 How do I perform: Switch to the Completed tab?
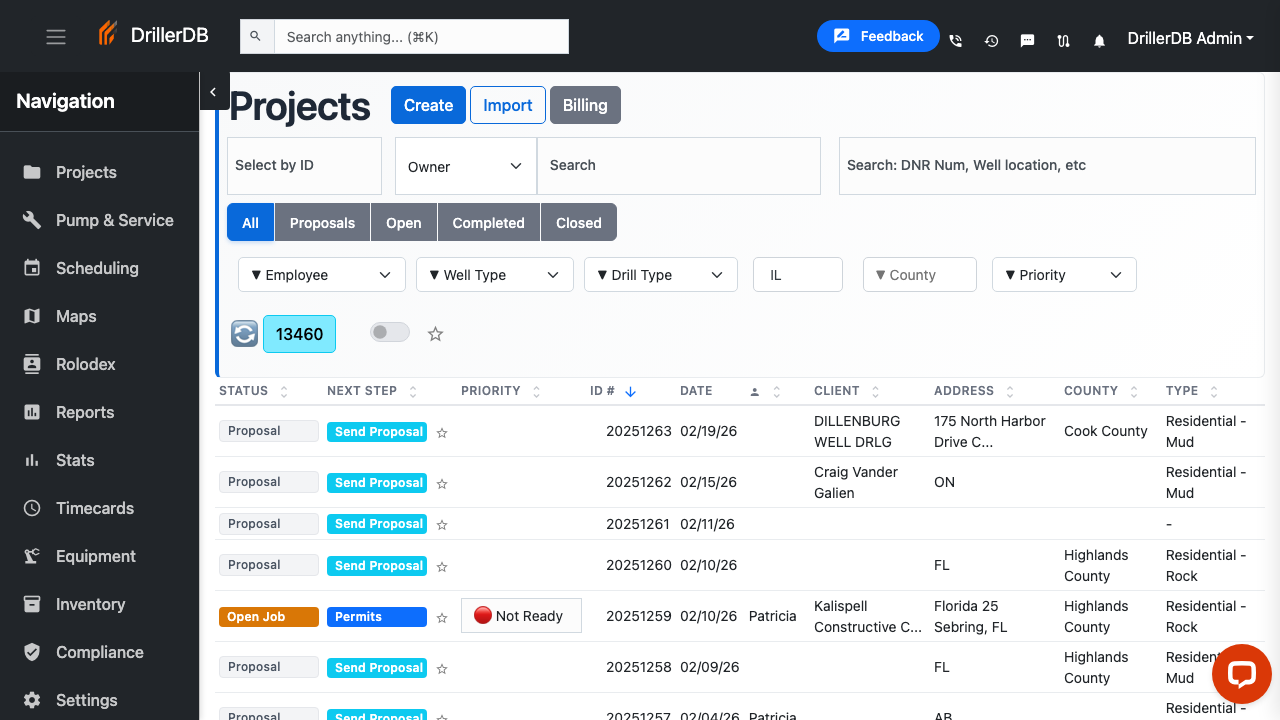(x=488, y=222)
